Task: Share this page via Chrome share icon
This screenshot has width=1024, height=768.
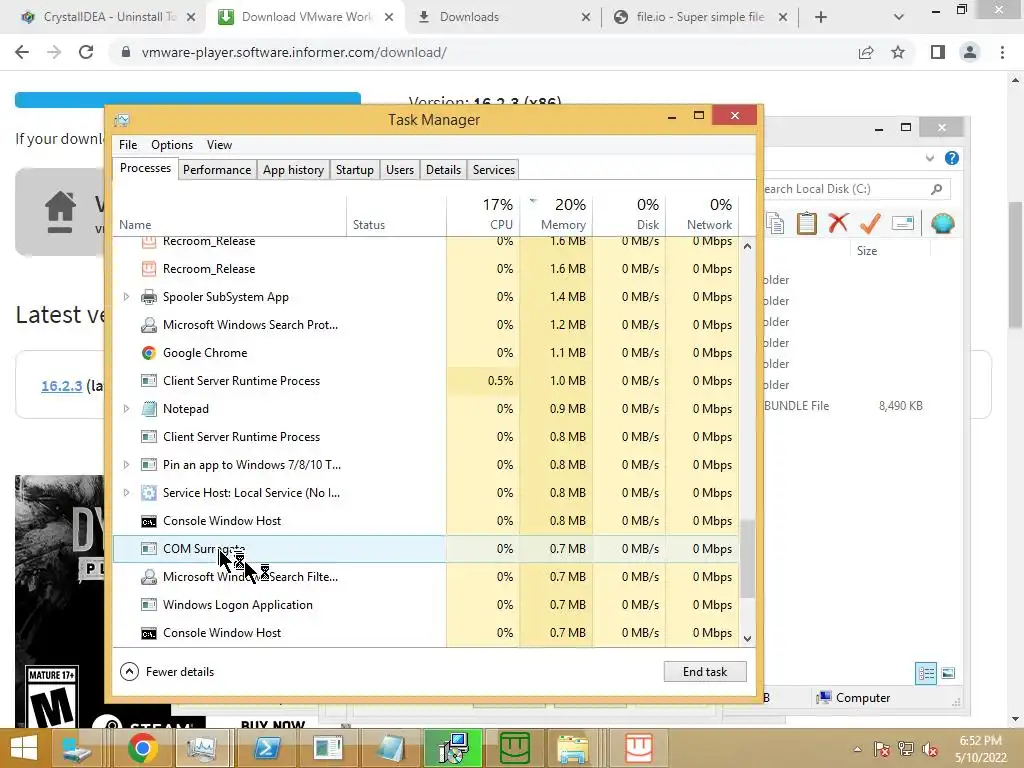Action: click(x=866, y=52)
